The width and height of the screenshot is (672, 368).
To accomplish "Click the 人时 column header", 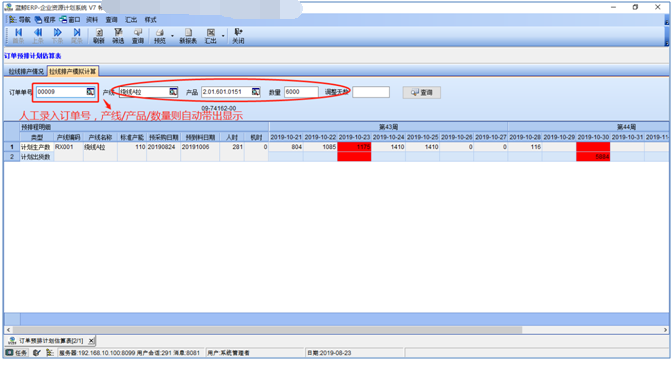I will [x=232, y=137].
